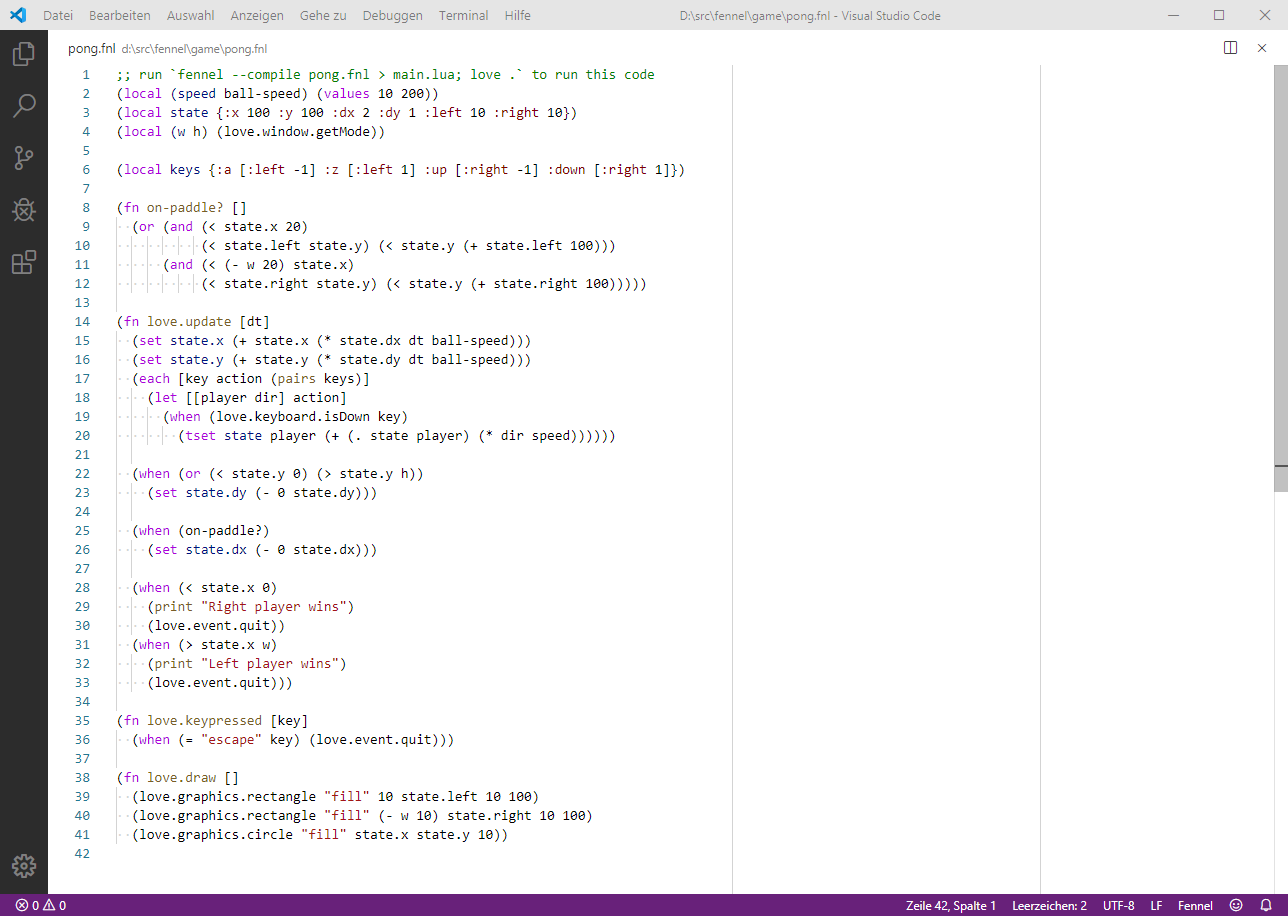Click 'love.update' on line 14
The width and height of the screenshot is (1288, 916).
tap(189, 321)
